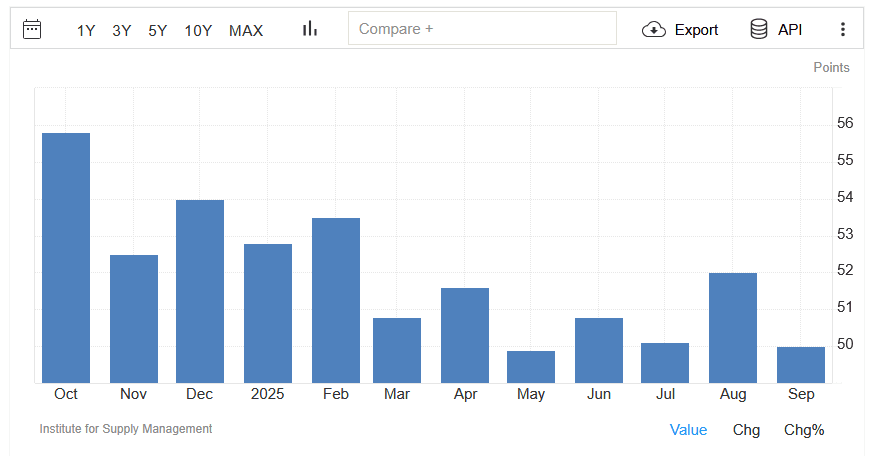
Task: Click the 52 axis value
Action: 845,270
